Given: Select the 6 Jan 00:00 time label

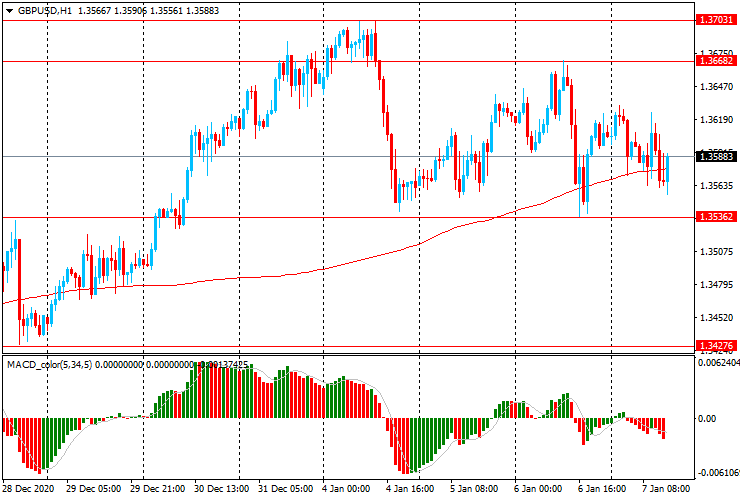Looking at the screenshot, I should (538, 488).
